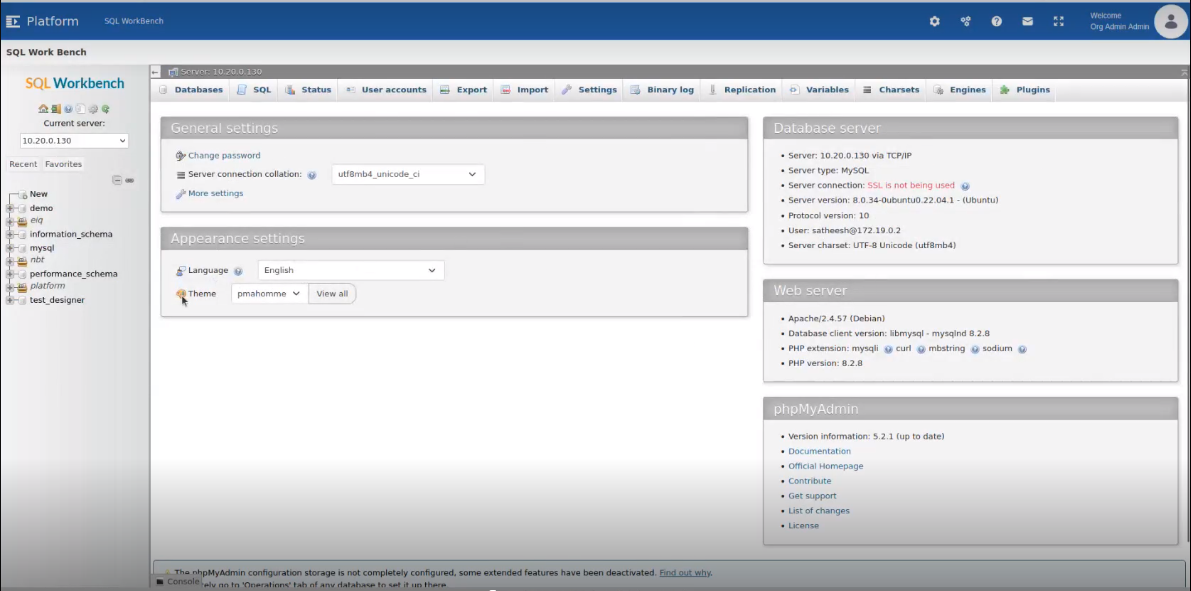Click the Platform hamburger logo icon
This screenshot has height=591, width=1191.
tap(13, 21)
